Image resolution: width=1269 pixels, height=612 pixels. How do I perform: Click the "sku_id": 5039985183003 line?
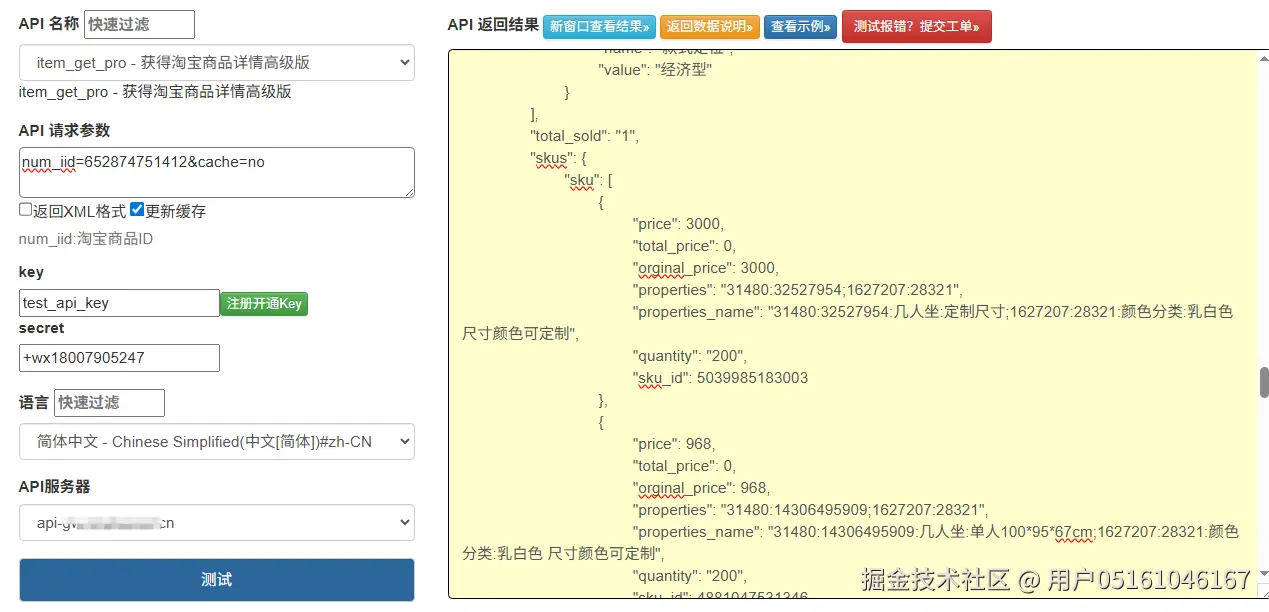[x=720, y=378]
